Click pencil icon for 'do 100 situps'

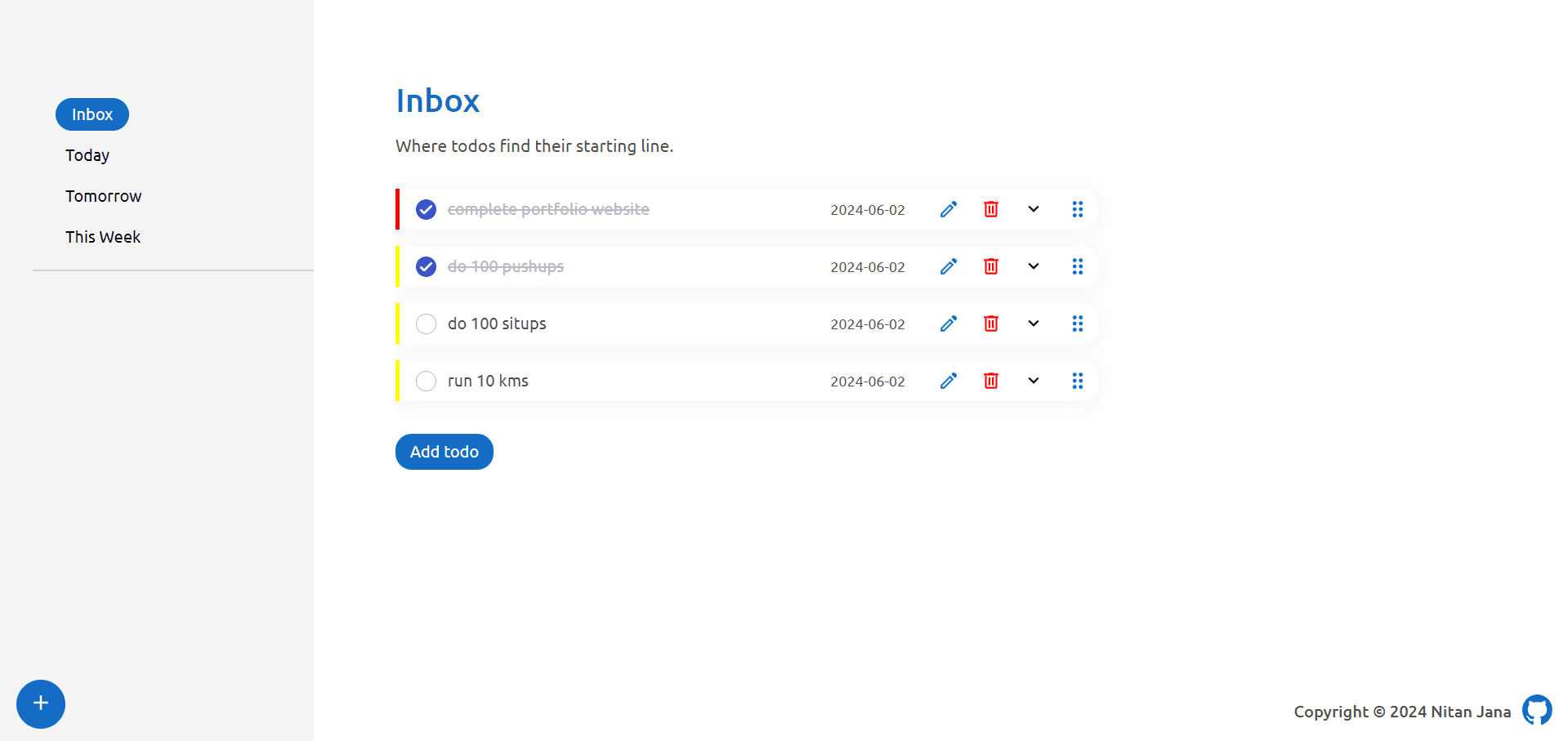tap(948, 324)
